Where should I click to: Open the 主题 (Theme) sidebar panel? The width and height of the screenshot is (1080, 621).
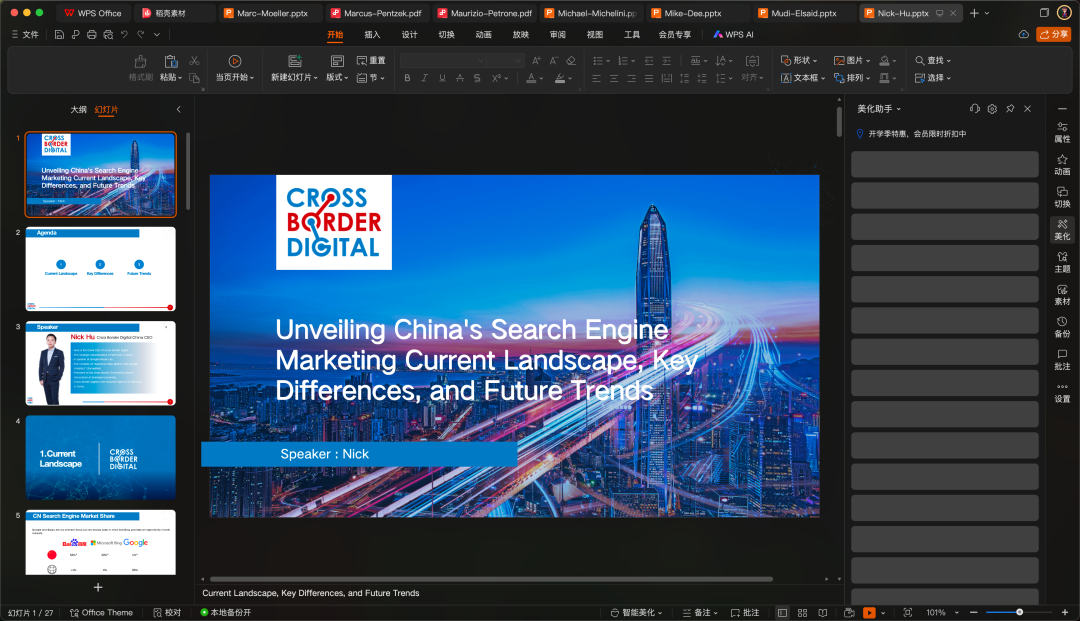point(1062,262)
